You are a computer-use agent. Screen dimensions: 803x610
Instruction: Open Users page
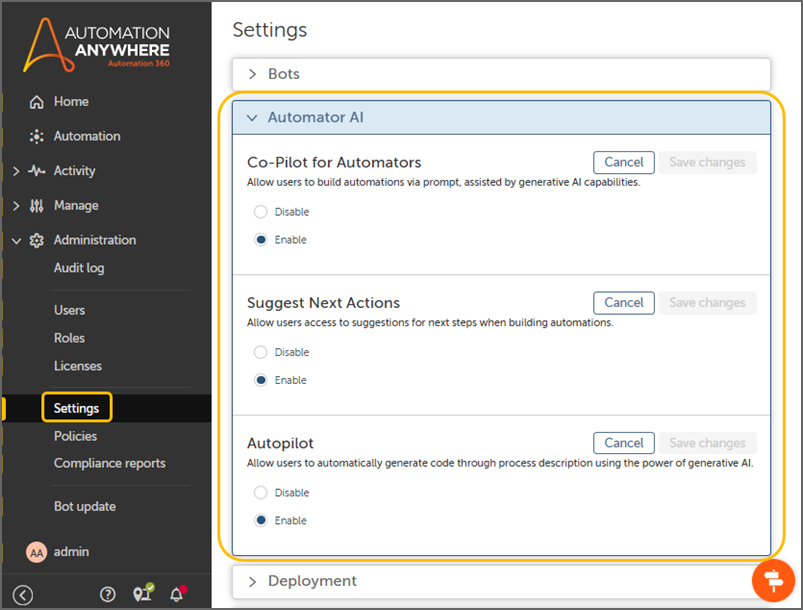[70, 310]
